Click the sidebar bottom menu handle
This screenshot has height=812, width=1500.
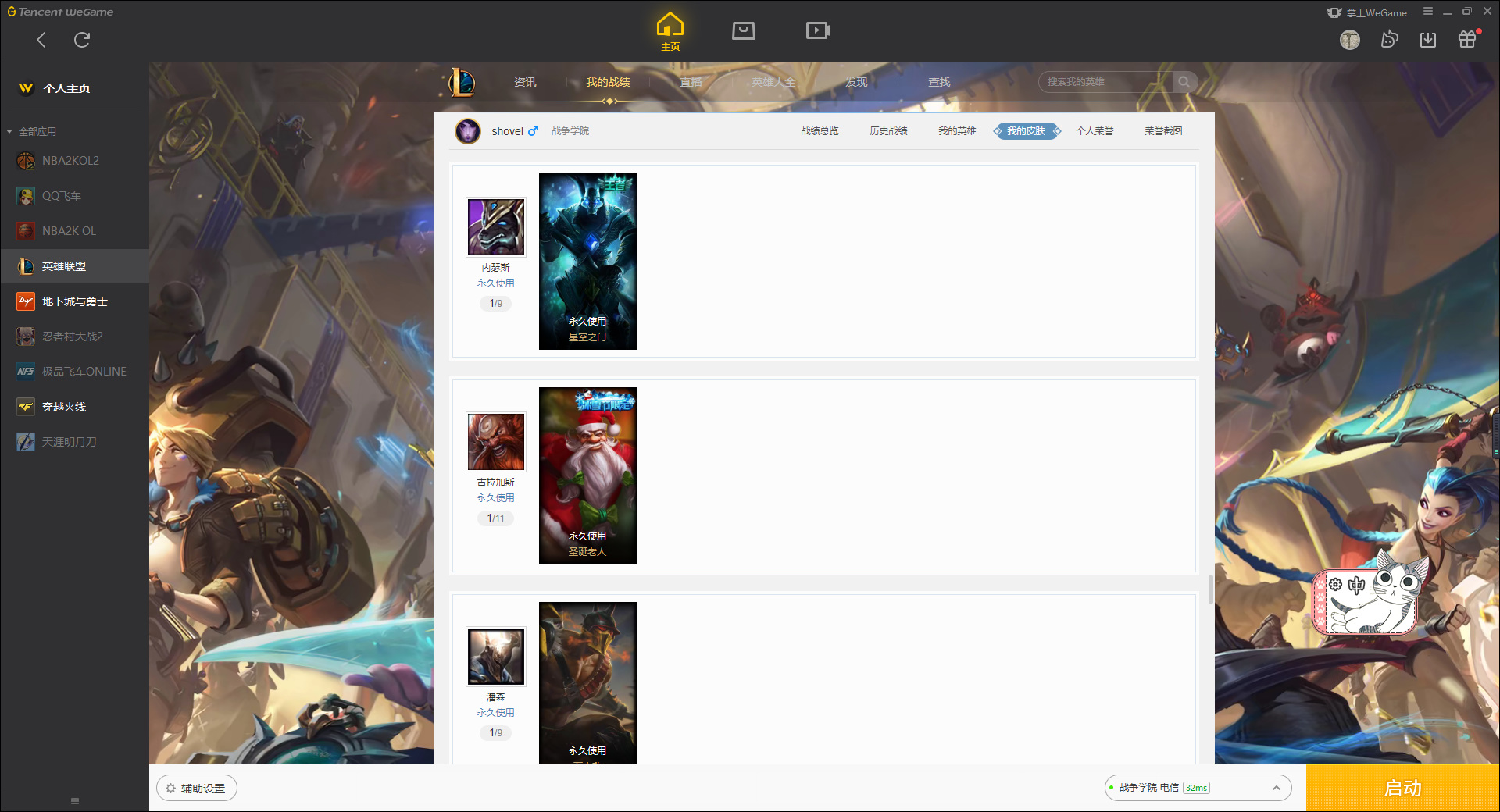75,801
